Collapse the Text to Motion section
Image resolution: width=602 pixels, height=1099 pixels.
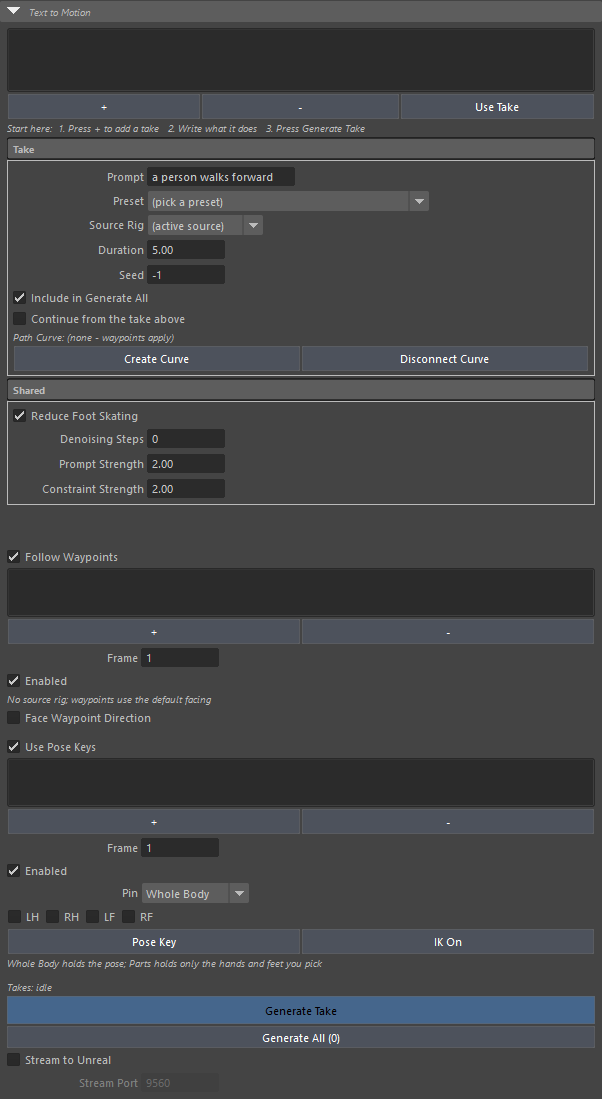[13, 11]
